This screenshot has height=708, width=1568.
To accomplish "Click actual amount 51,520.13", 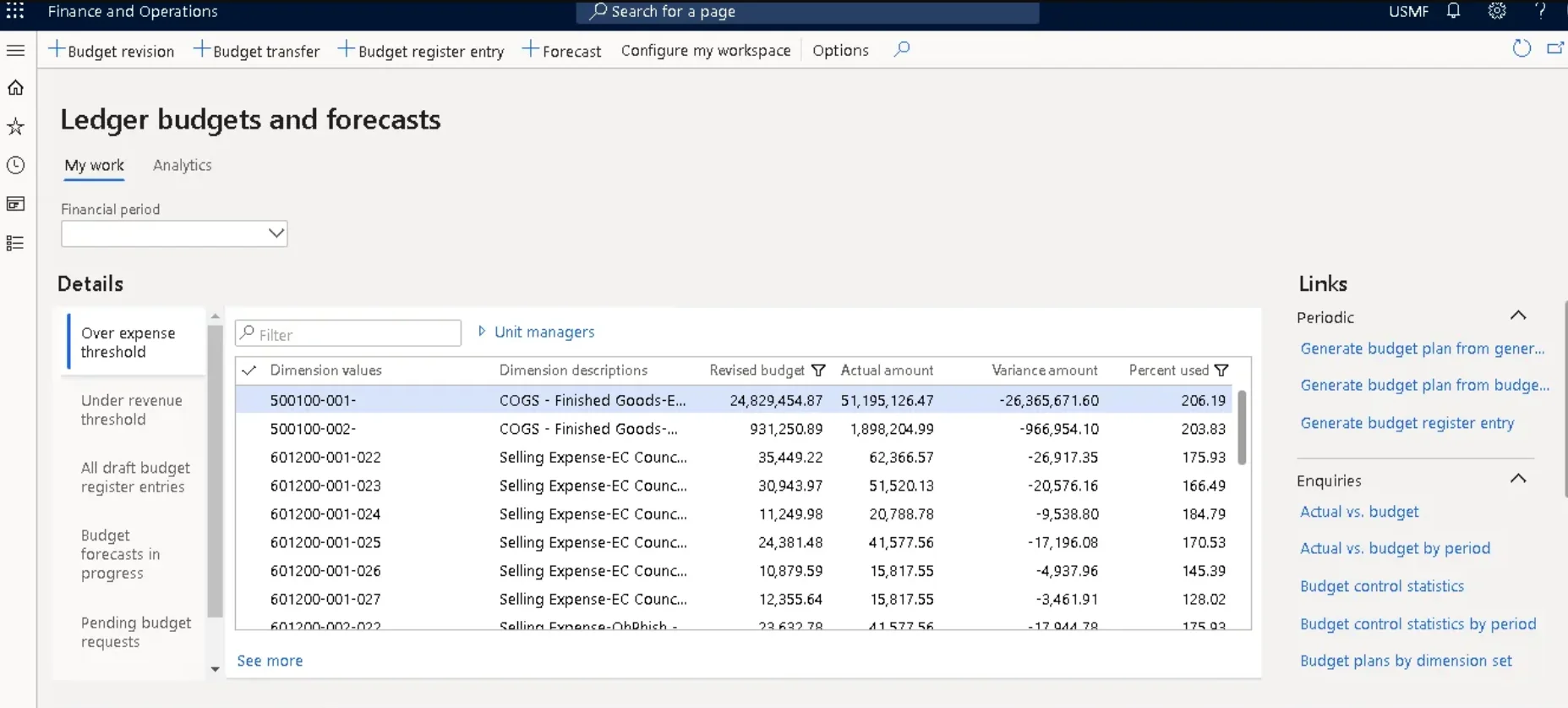I will tap(901, 486).
